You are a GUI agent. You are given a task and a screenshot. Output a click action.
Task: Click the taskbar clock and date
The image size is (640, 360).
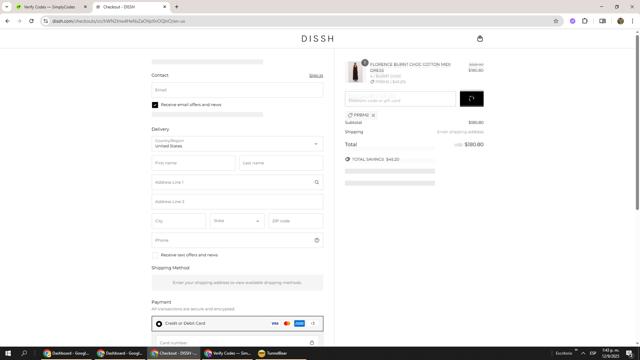611,353
